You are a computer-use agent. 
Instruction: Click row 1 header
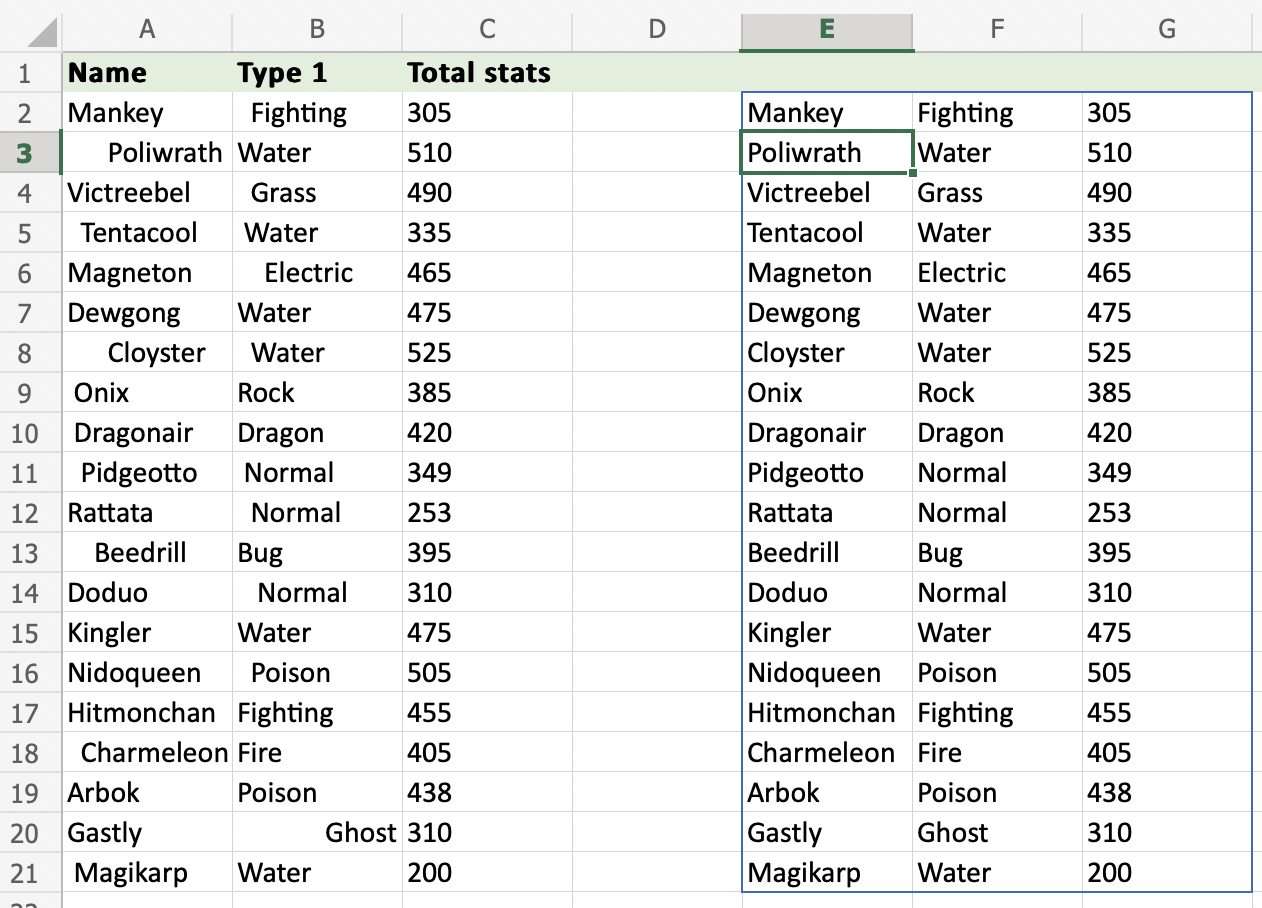[x=30, y=72]
